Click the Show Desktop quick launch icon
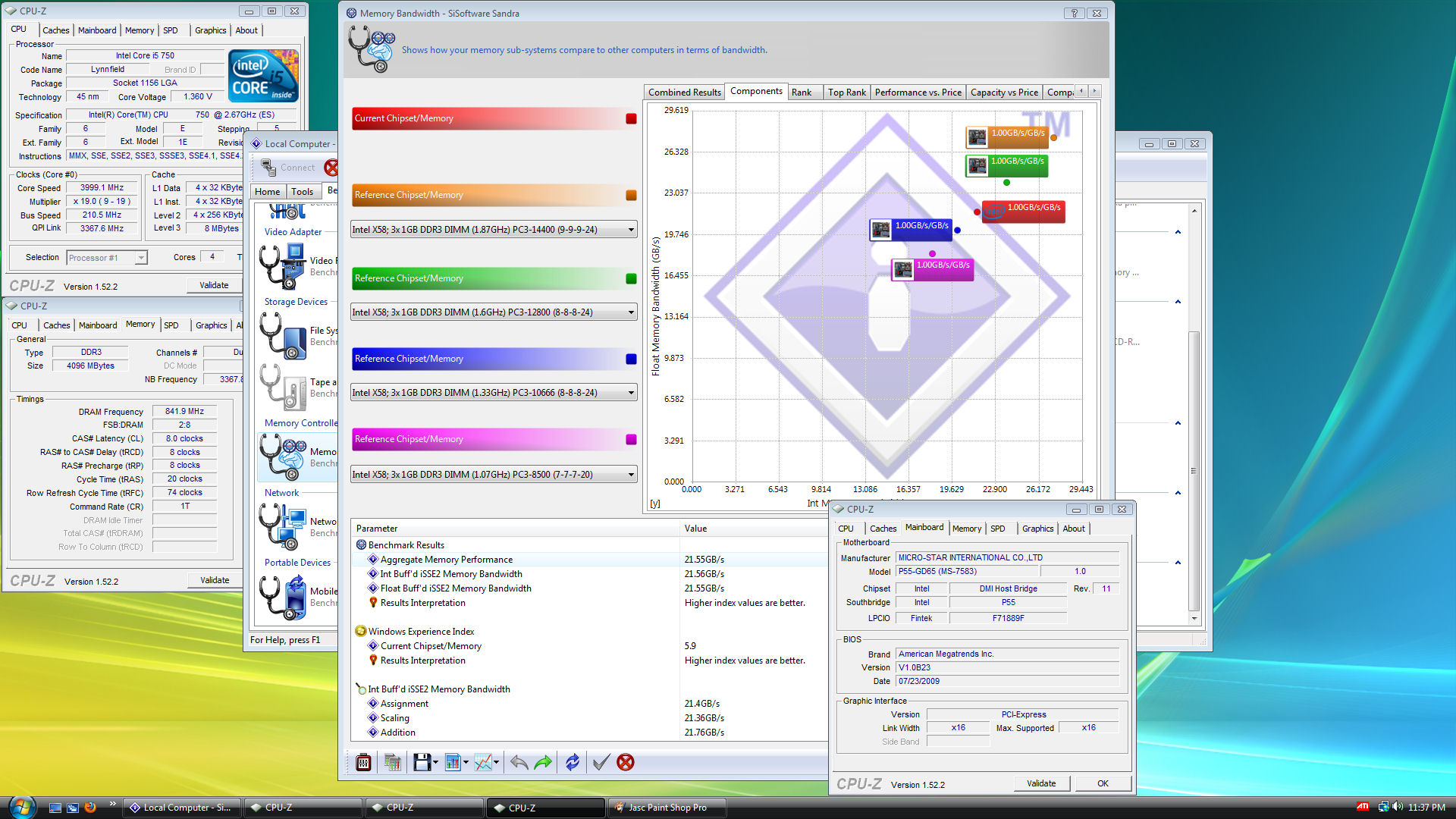The height and width of the screenshot is (819, 1456). [x=55, y=808]
